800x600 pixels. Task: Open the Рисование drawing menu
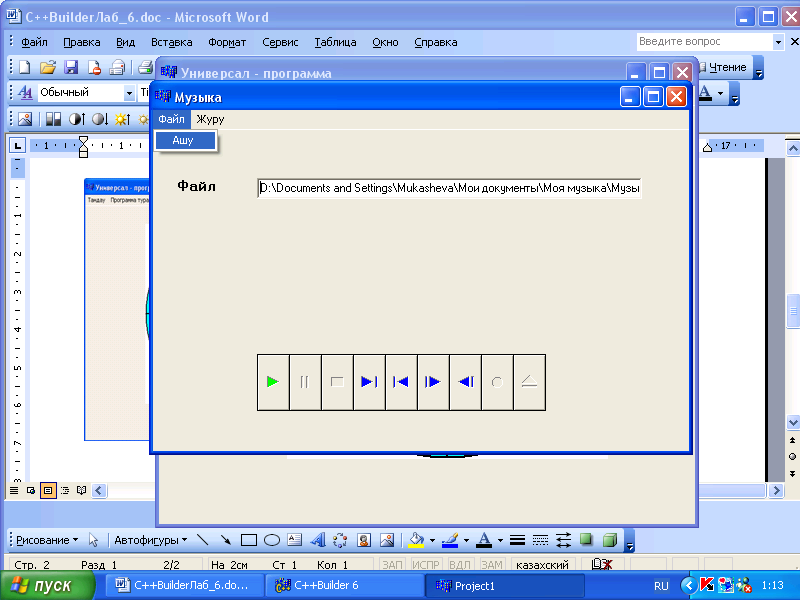point(47,540)
